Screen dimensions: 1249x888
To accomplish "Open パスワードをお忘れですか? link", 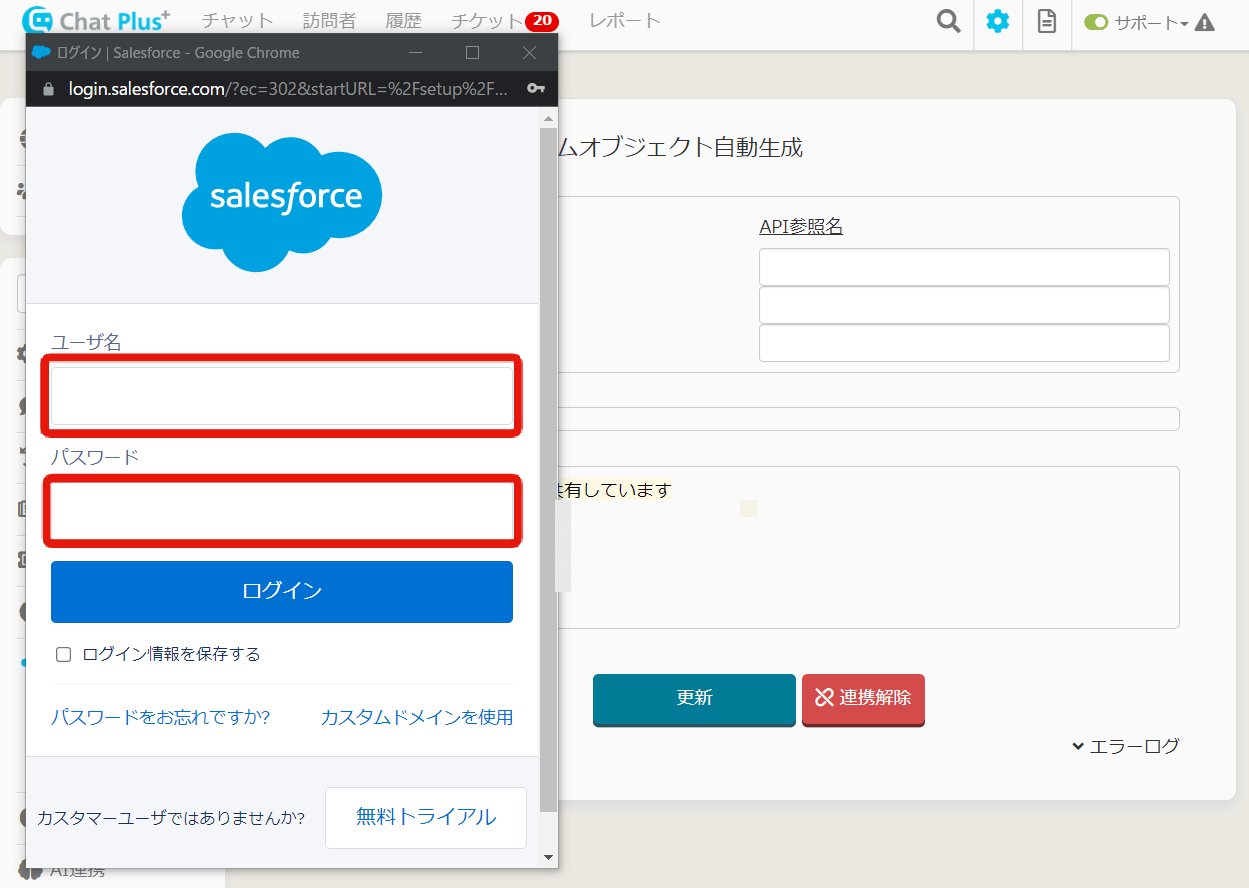I will 160,717.
